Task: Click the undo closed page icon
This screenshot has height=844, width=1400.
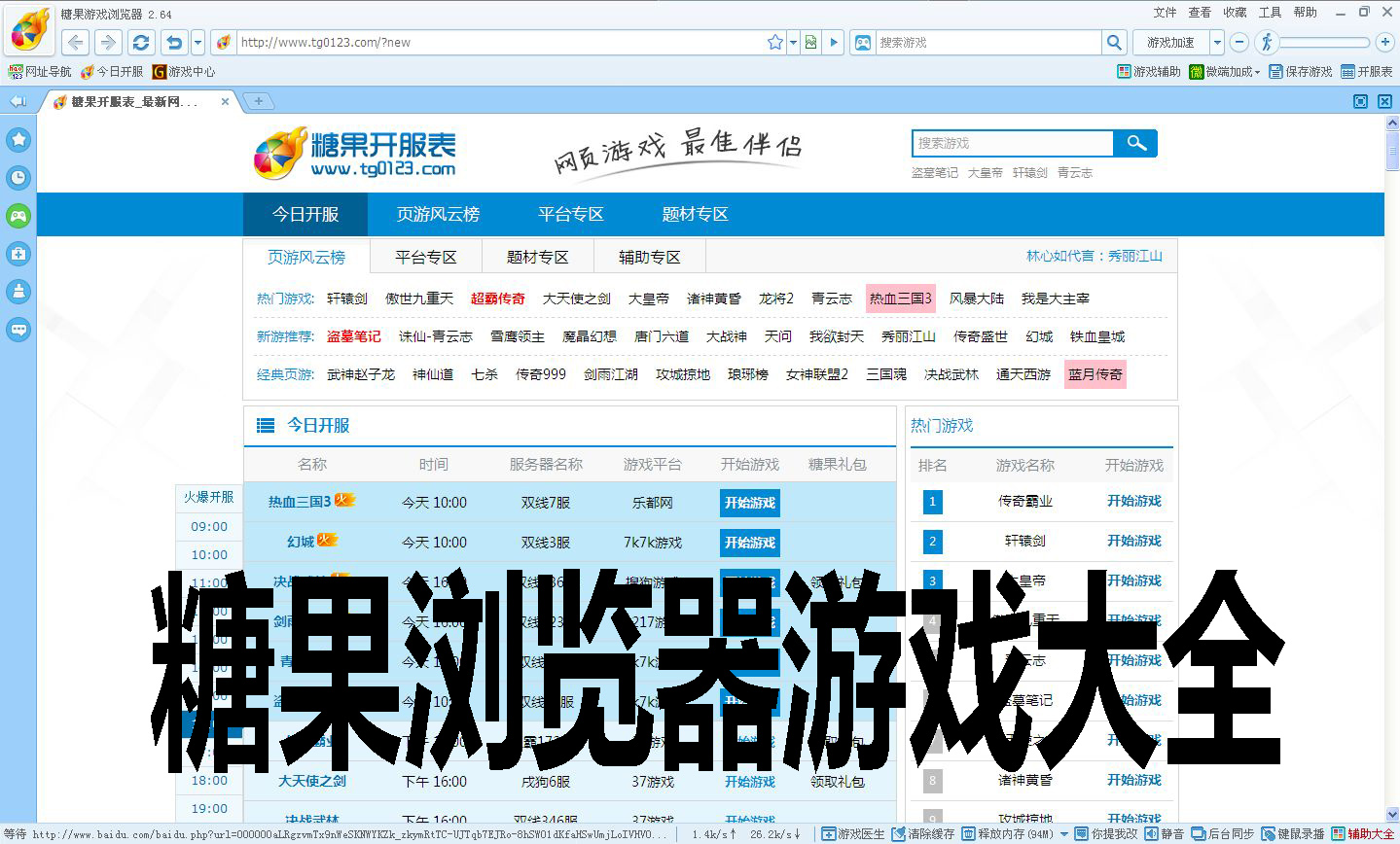Action: 174,42
